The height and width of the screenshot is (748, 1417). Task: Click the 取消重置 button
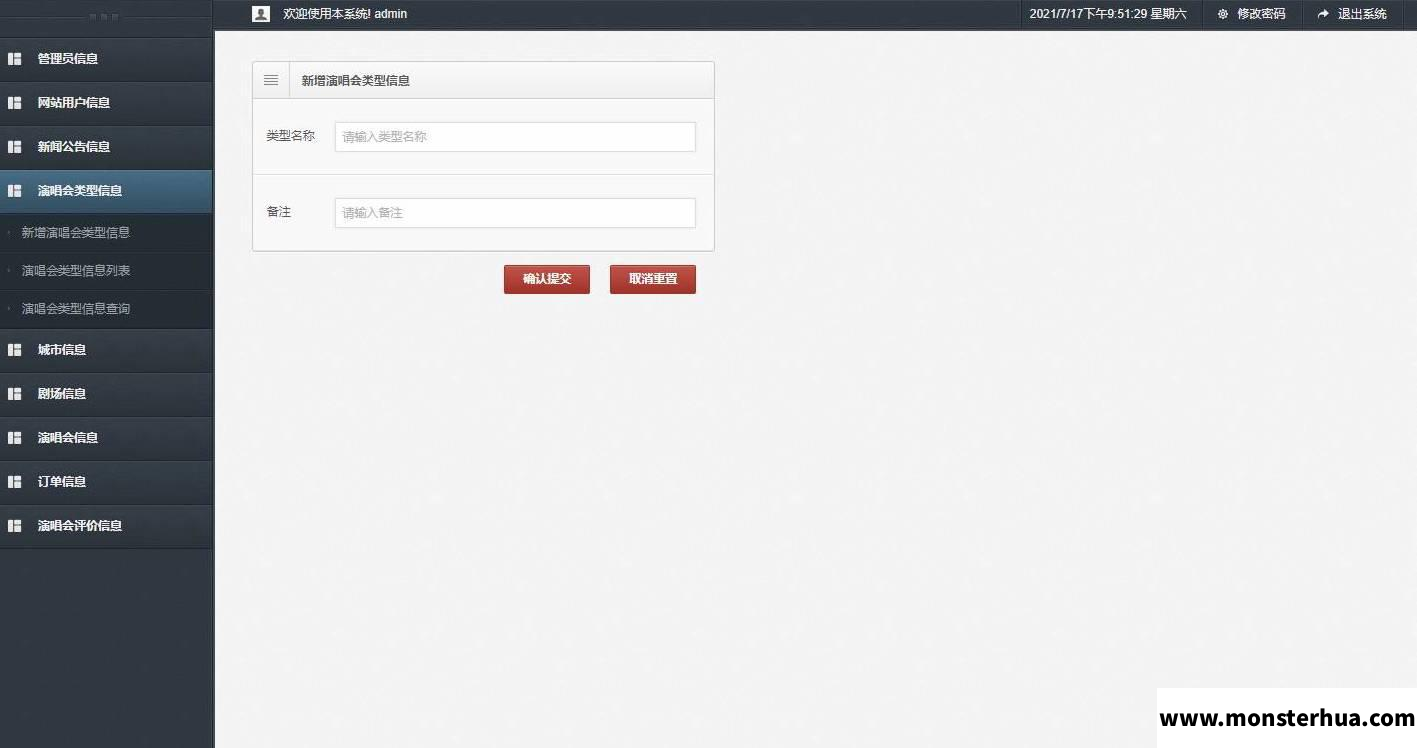coord(653,279)
